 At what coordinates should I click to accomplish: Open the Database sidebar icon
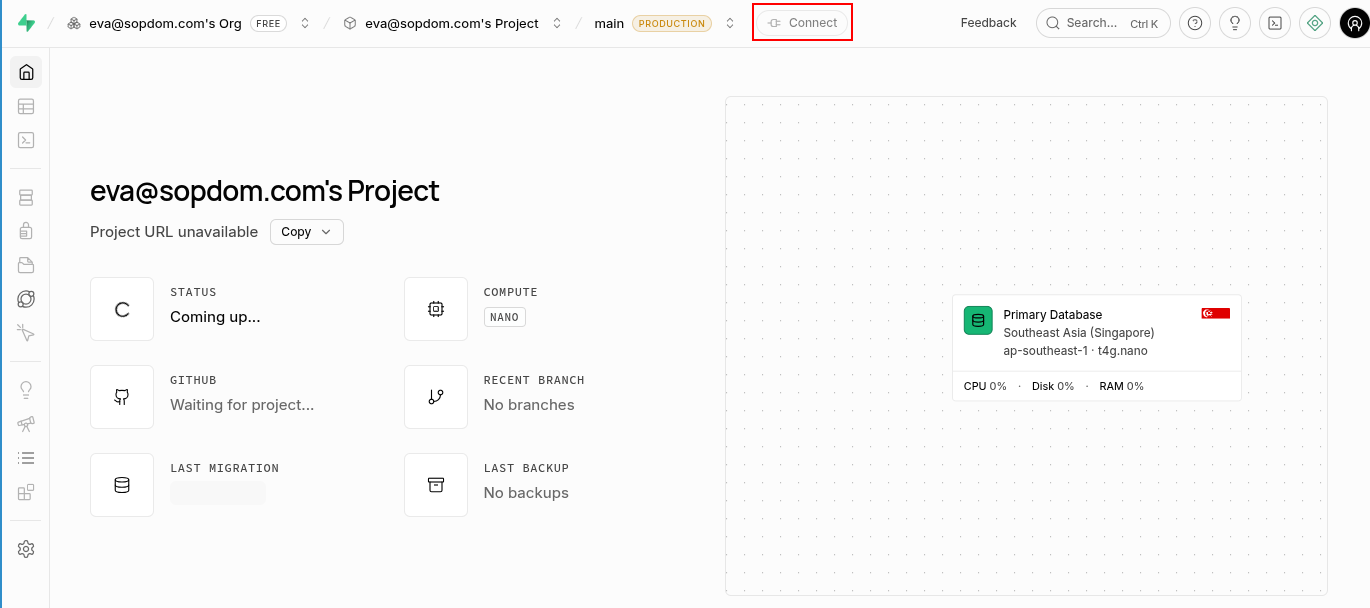26,198
